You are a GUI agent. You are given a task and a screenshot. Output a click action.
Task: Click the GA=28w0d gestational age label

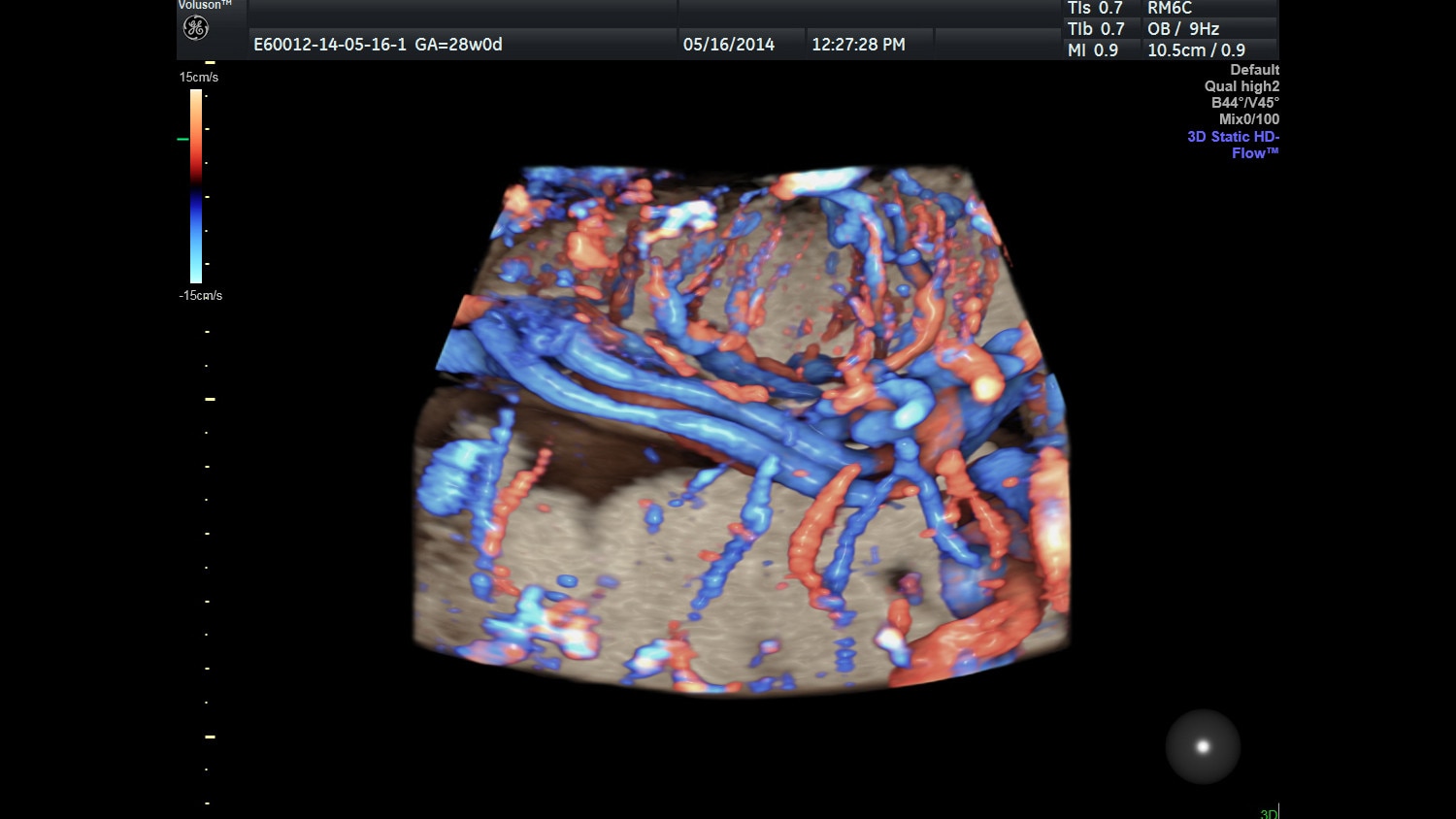457,44
